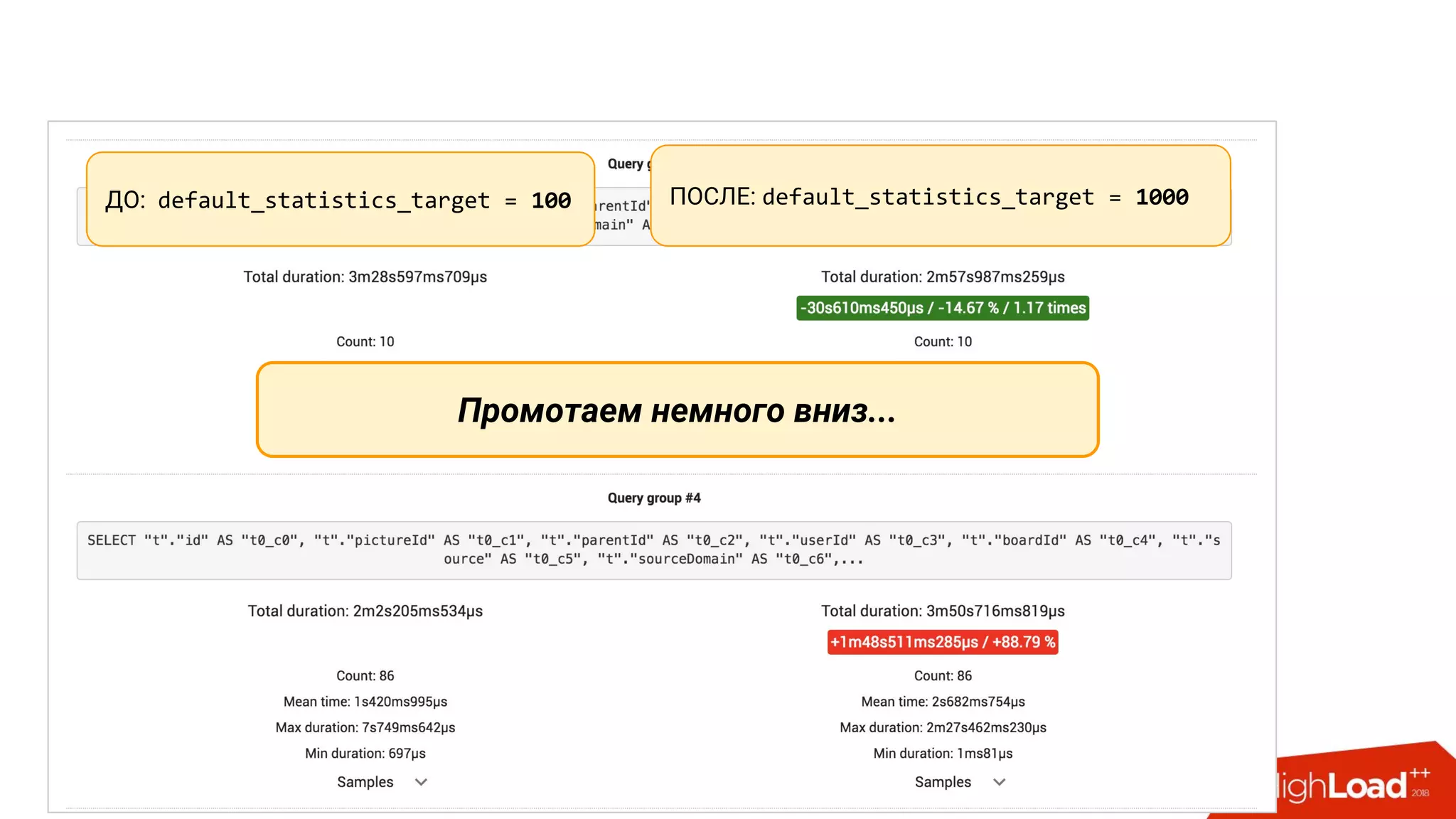
Task: Select Mean time: 1s420ms995µs
Action: click(365, 702)
